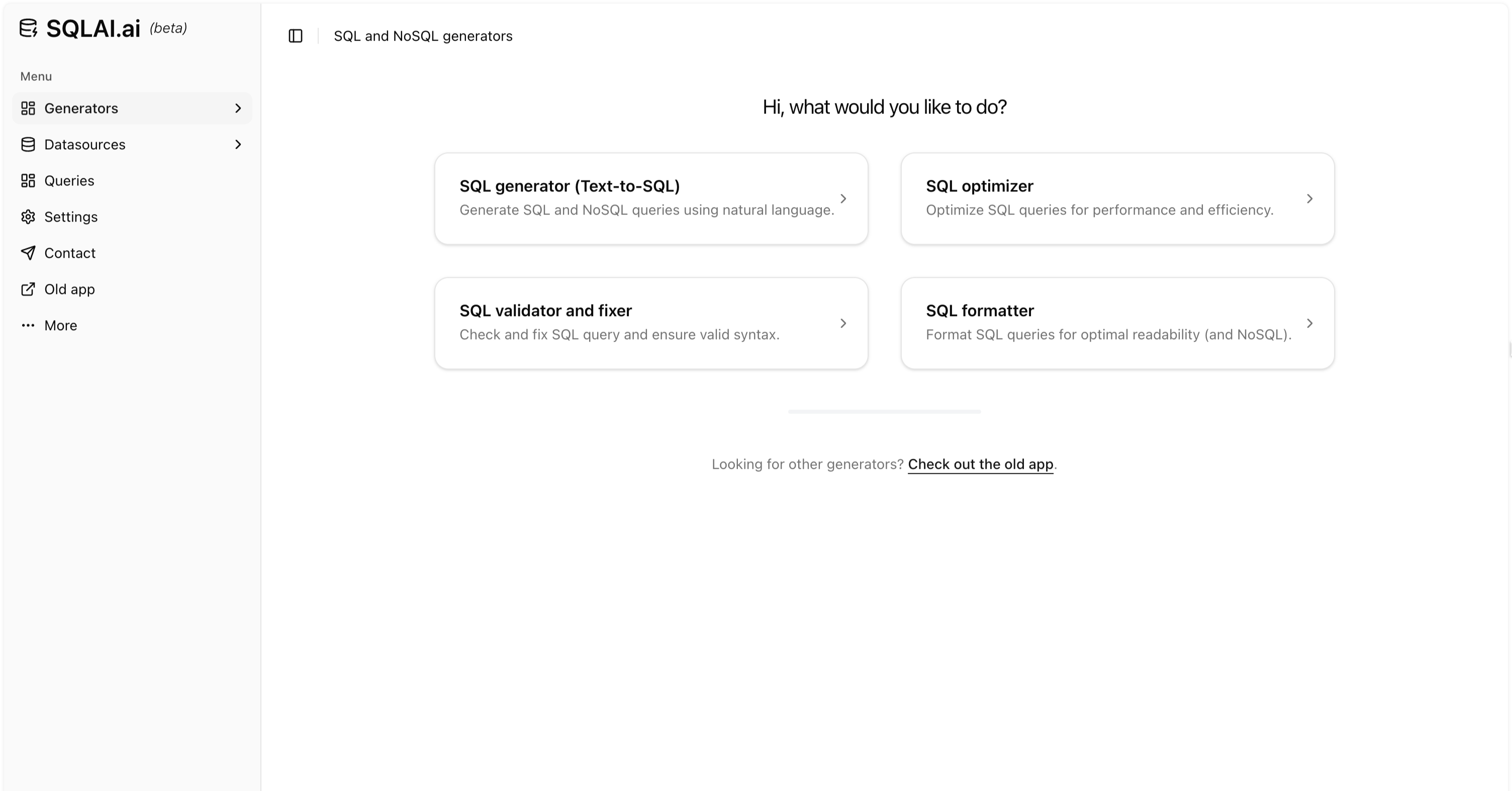Click the Old app external link icon
This screenshot has height=791, width=1512.
(x=28, y=289)
